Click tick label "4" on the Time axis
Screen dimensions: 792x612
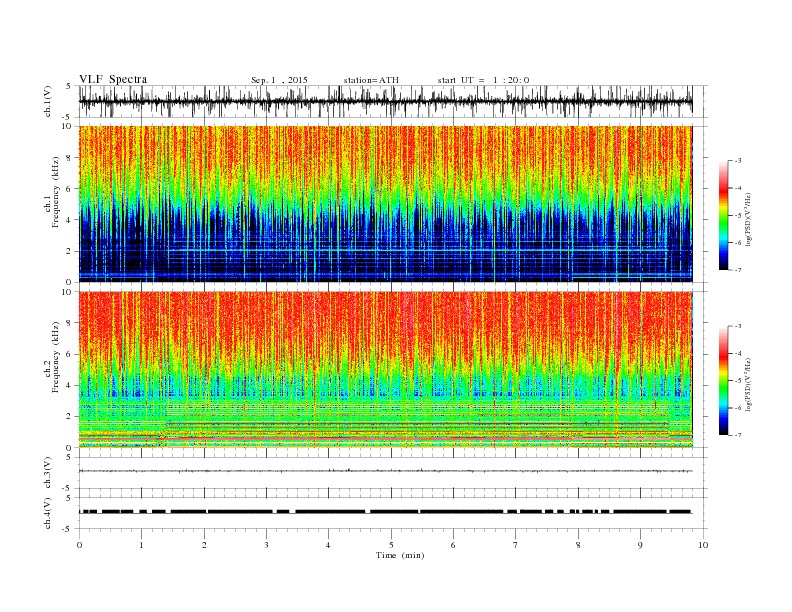(x=328, y=545)
